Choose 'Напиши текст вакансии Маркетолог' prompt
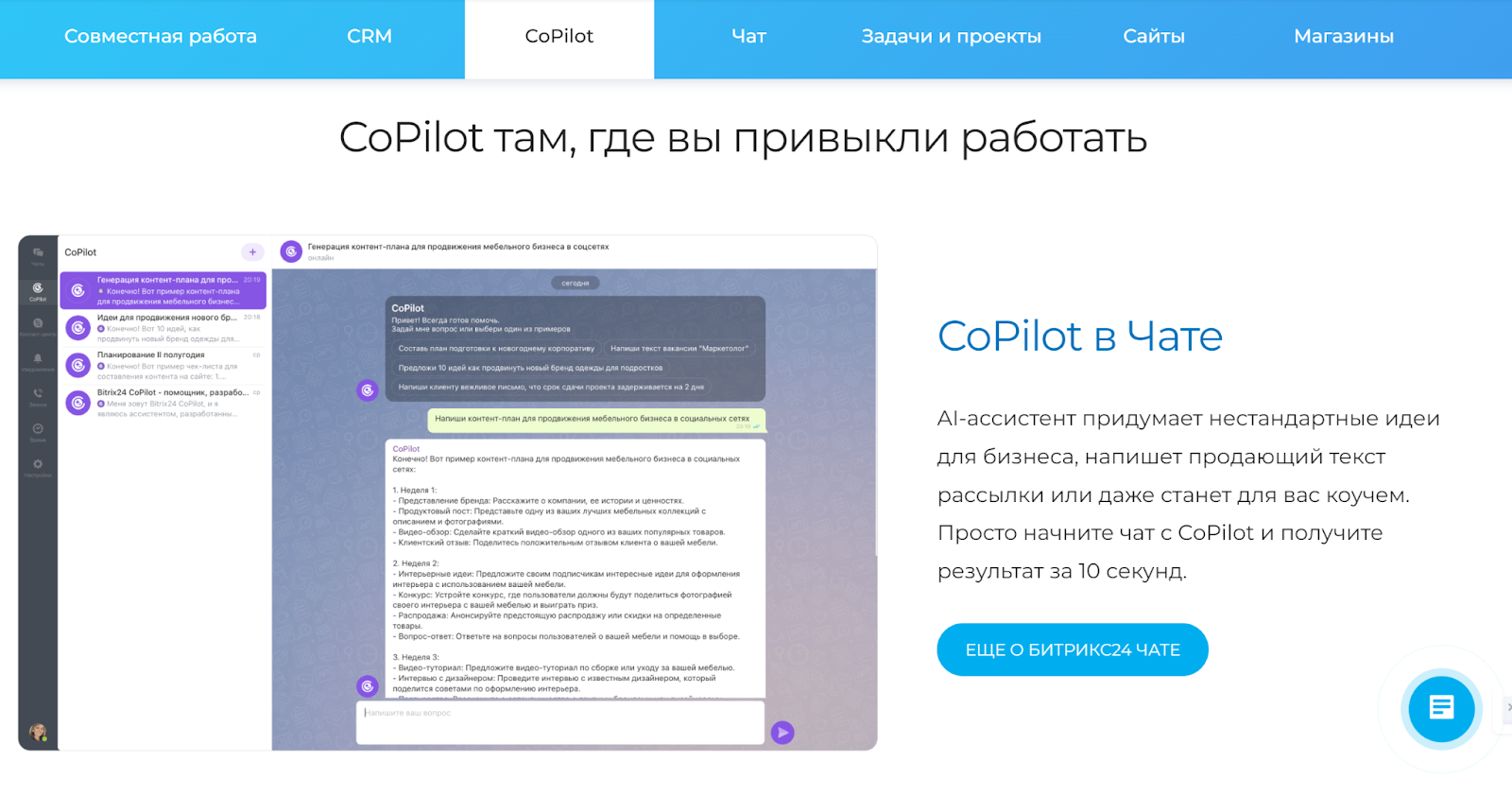Image resolution: width=1512 pixels, height=796 pixels. pyautogui.click(x=679, y=349)
